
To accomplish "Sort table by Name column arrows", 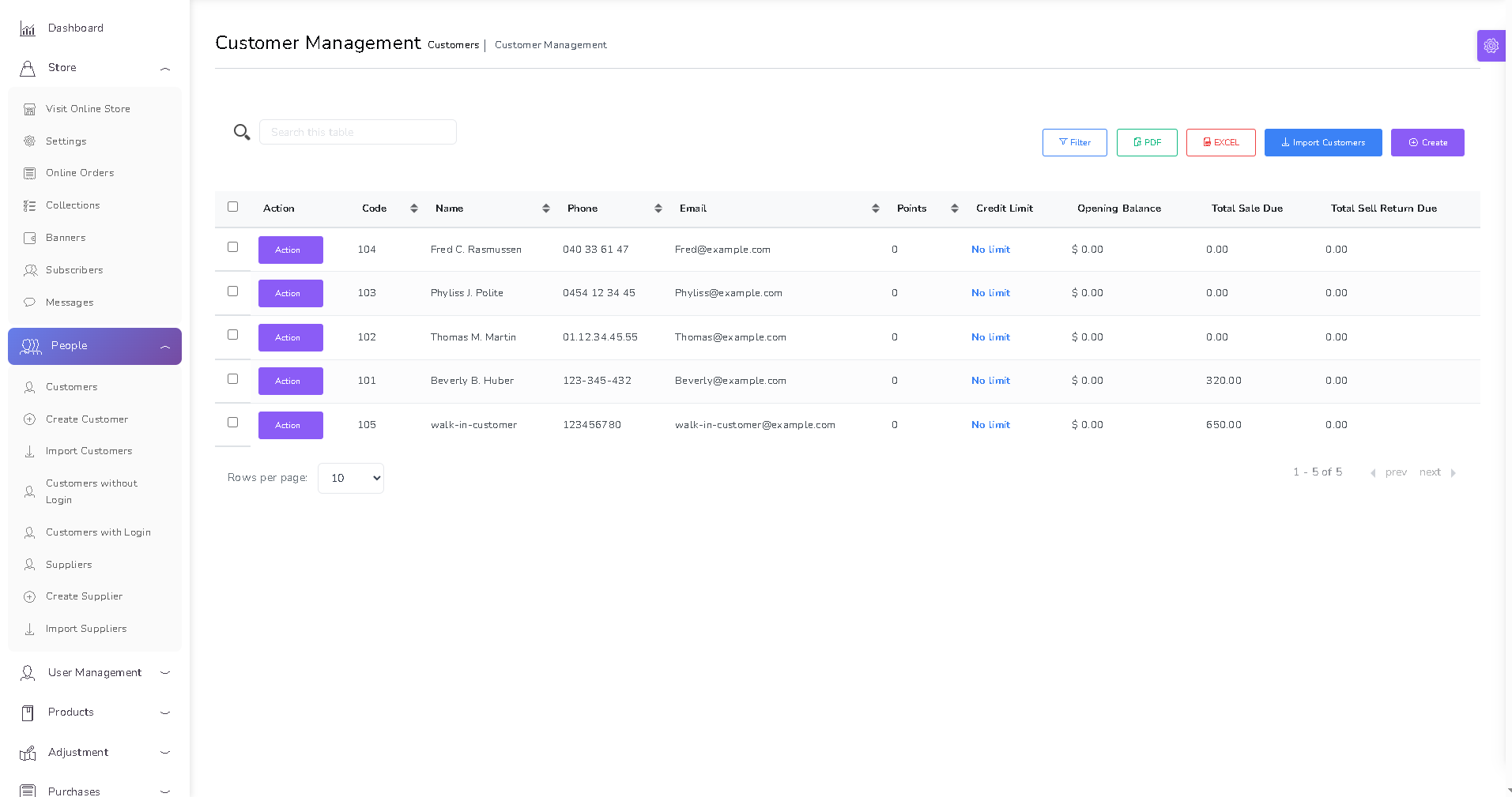I will coord(545,209).
